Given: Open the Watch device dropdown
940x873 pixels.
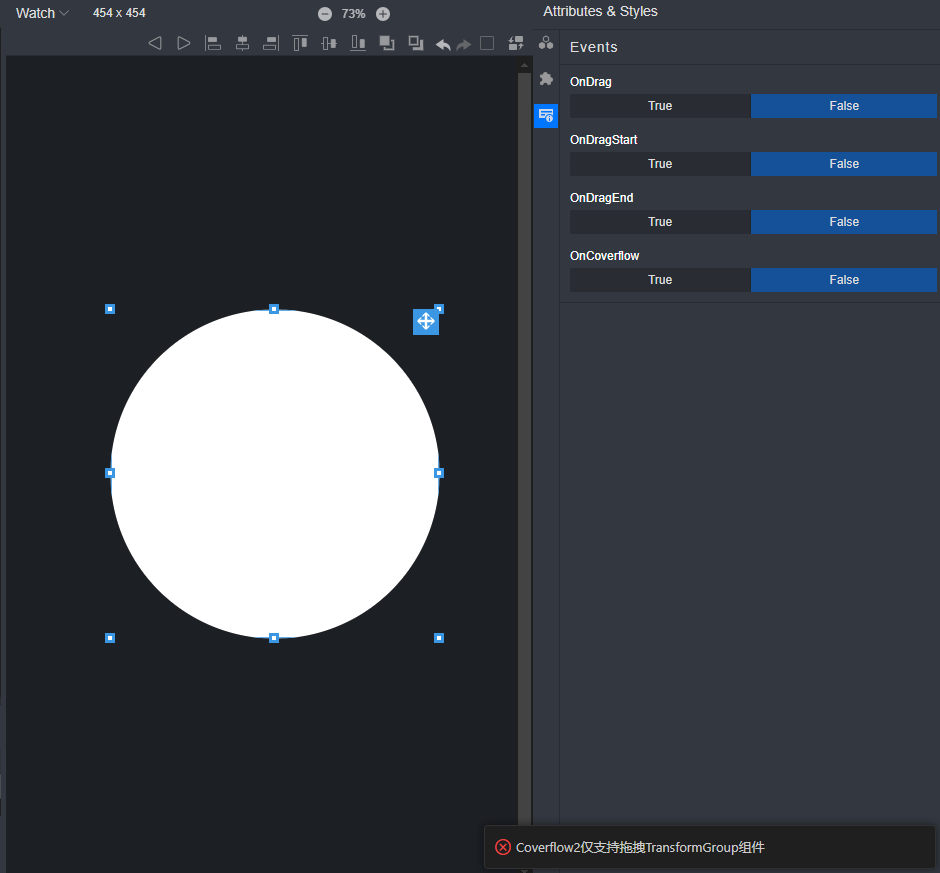Looking at the screenshot, I should tap(42, 13).
